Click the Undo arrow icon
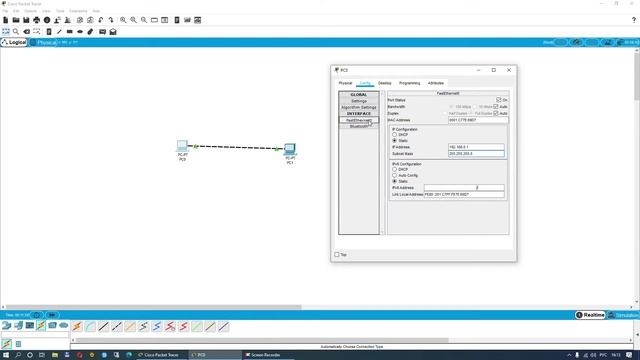The height and width of the screenshot is (360, 640). coord(101,20)
